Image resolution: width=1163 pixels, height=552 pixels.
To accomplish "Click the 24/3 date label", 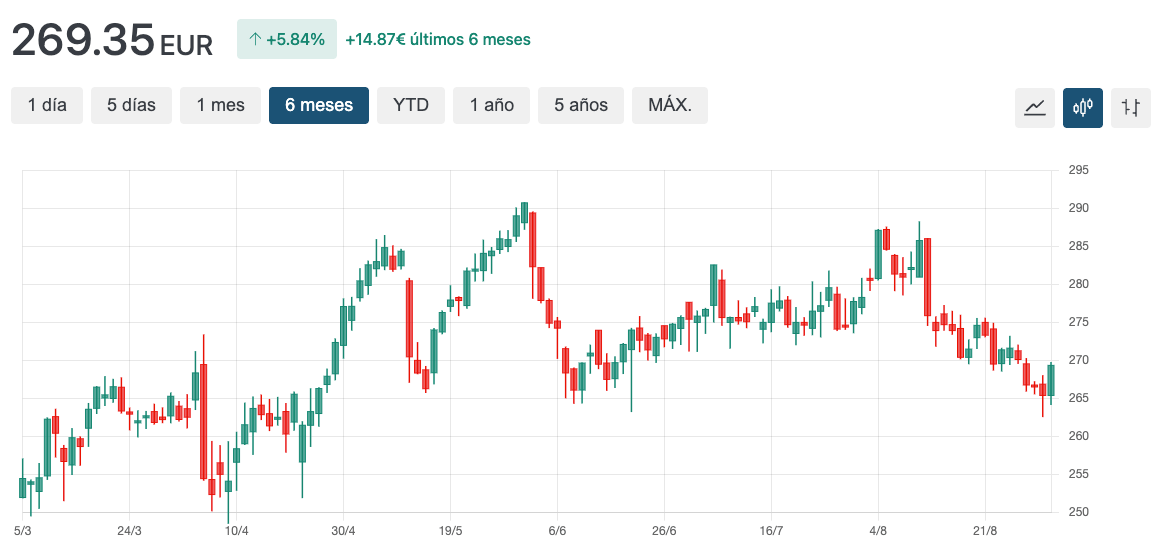I will 130,531.
